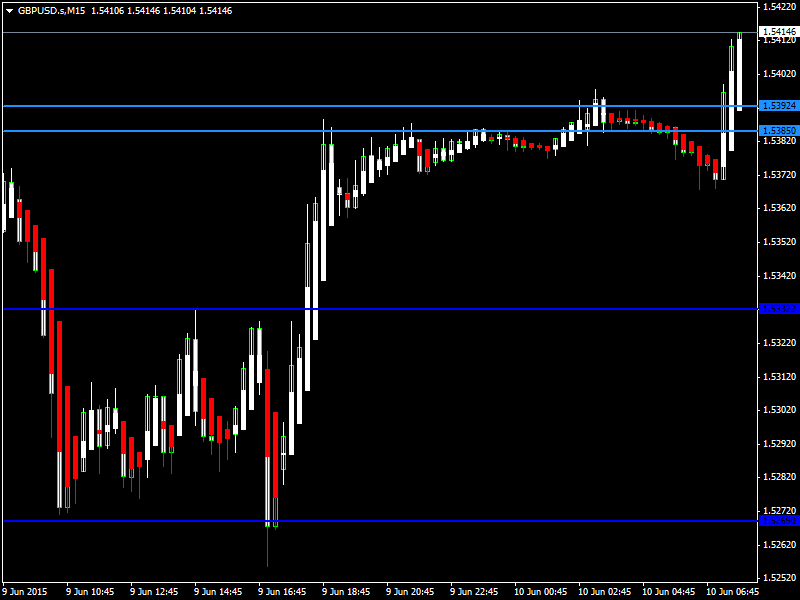The width and height of the screenshot is (800, 600).
Task: Click the 10 Jun 00:45 time label
Action: tap(541, 590)
